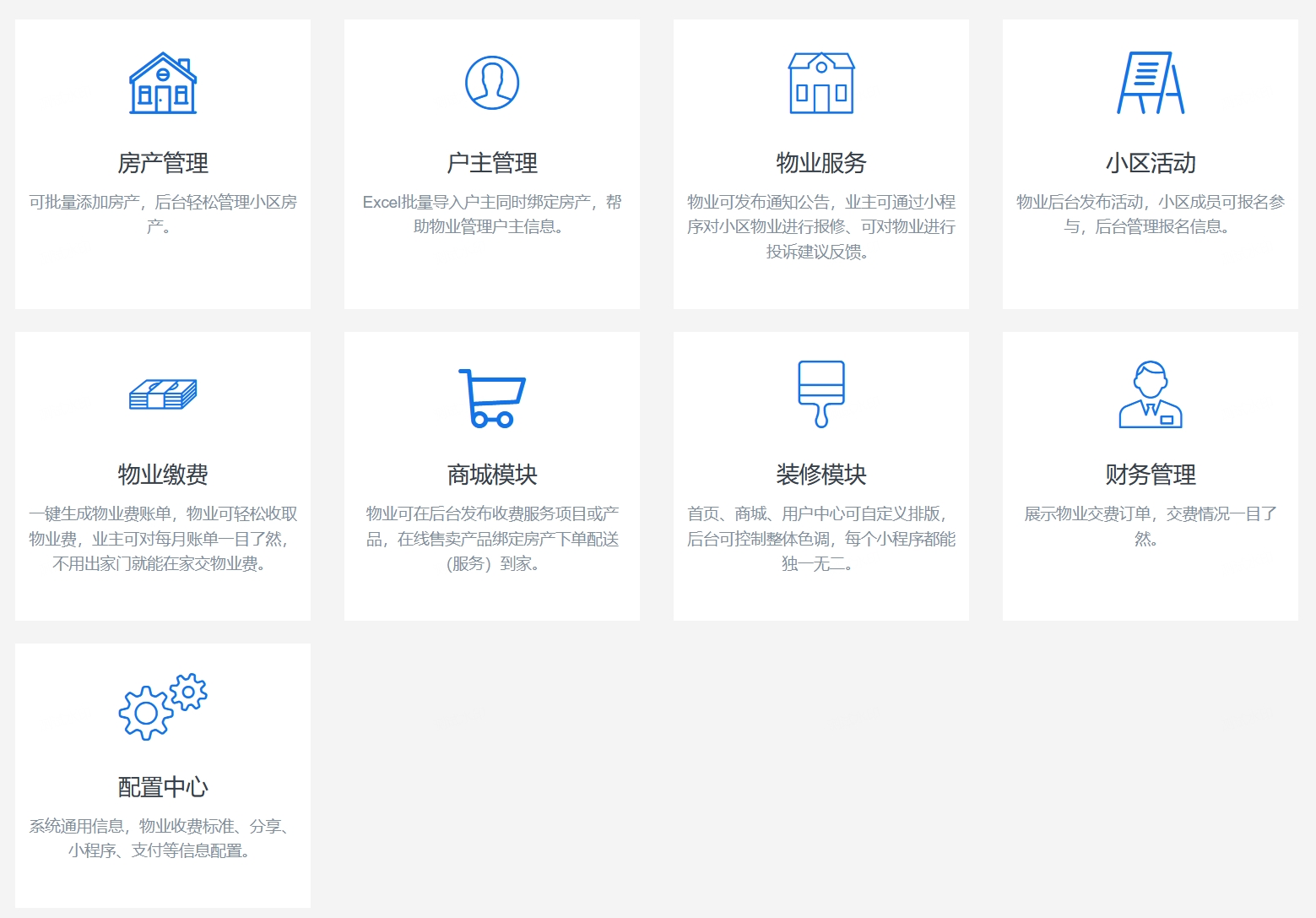This screenshot has height=918, width=1316.
Task: Select the easel icon for 小区活动
Action: point(1151,84)
